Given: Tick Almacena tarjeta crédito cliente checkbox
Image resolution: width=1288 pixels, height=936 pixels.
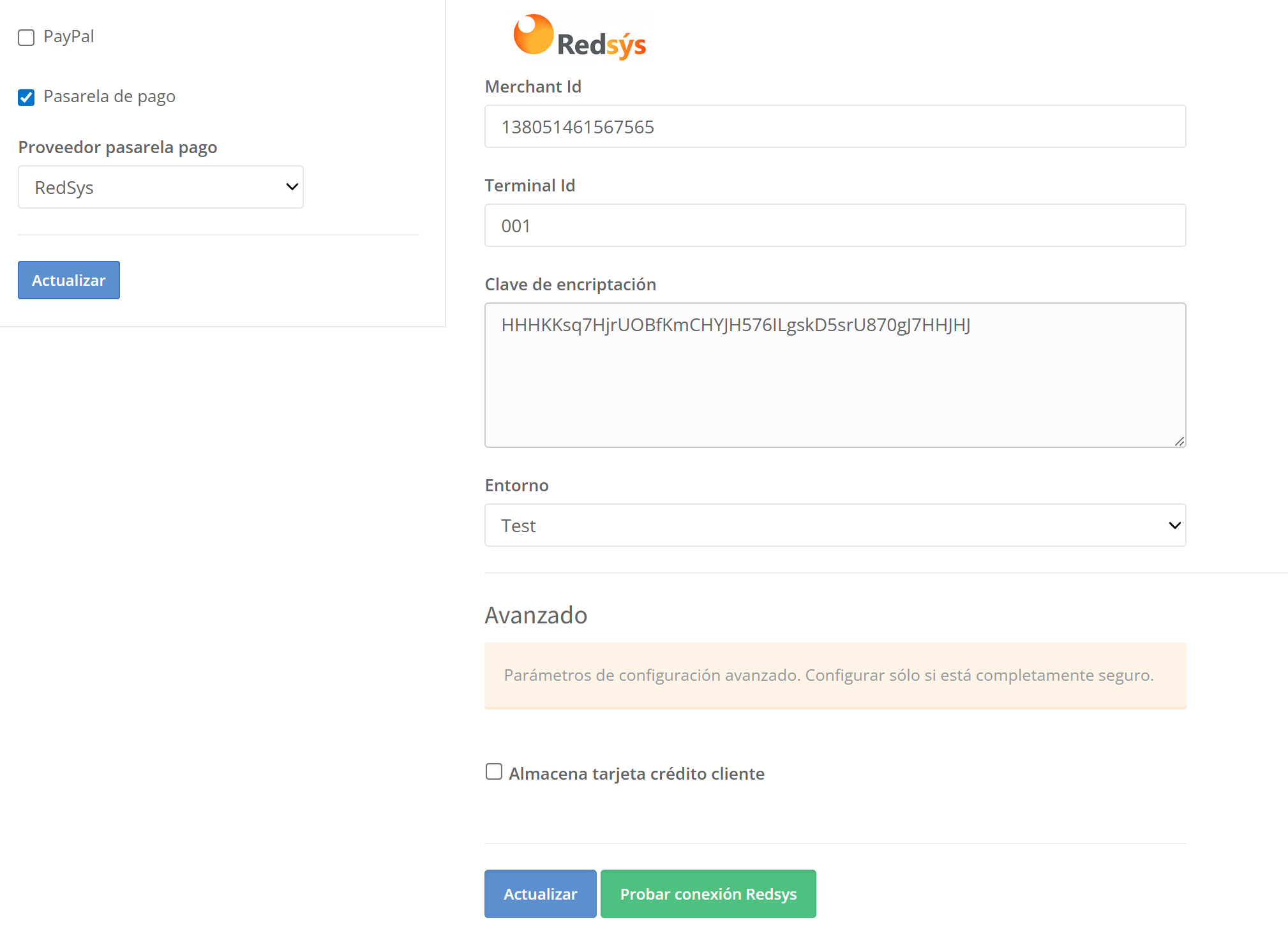Looking at the screenshot, I should [493, 772].
